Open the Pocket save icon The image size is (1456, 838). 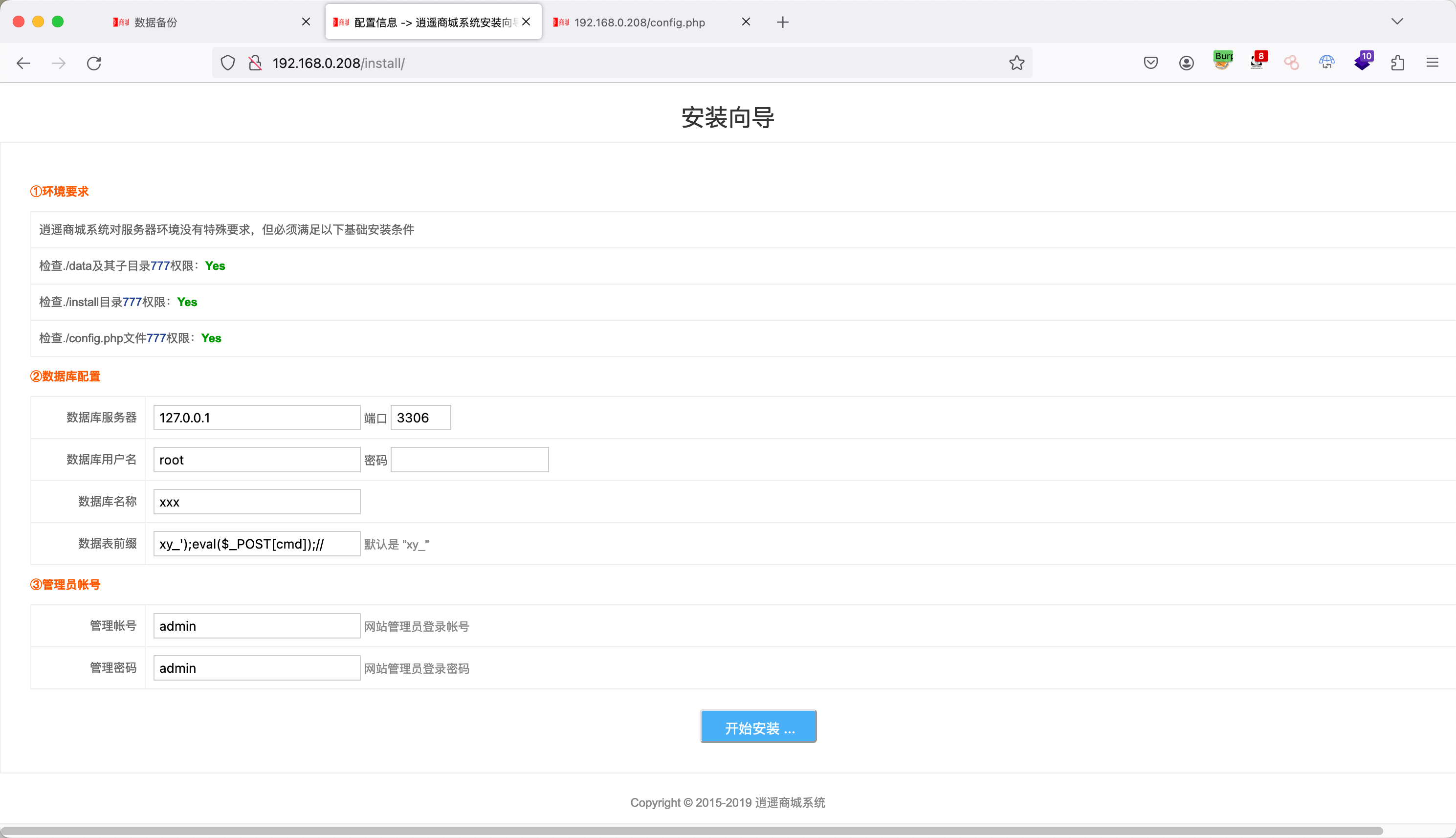(x=1150, y=63)
